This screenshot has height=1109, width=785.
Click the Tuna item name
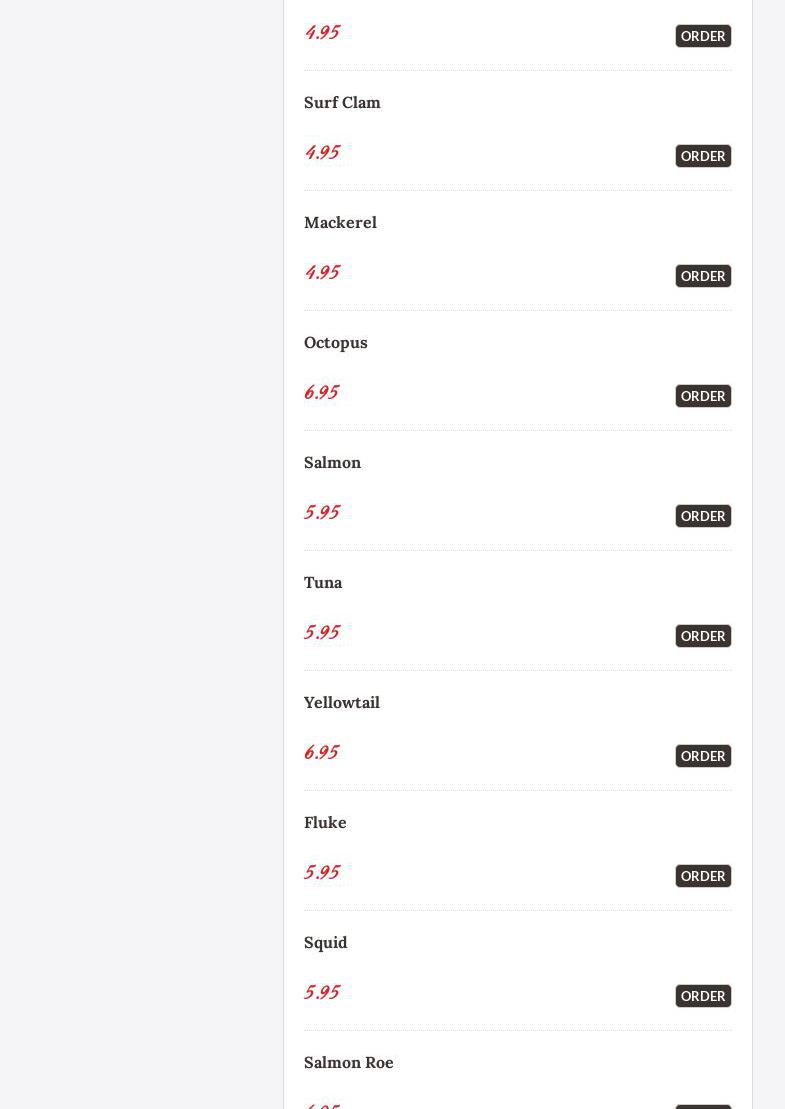tap(323, 582)
